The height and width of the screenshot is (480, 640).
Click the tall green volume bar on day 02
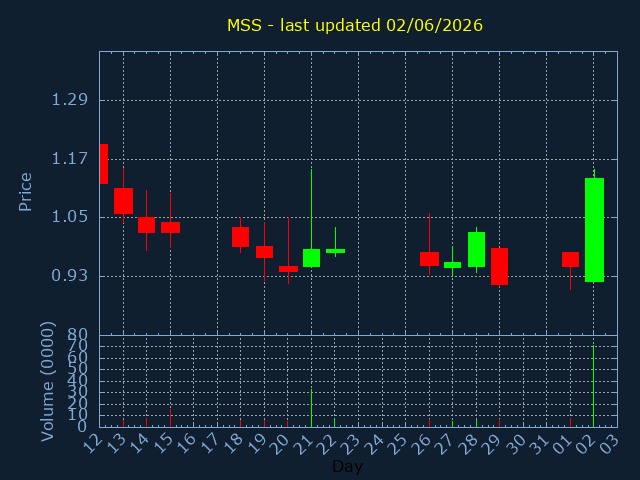(593, 386)
